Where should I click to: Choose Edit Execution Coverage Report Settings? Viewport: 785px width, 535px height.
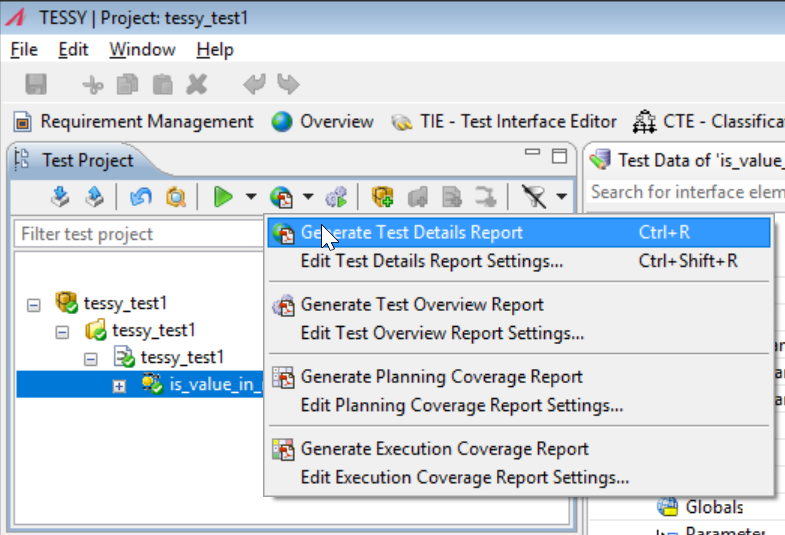click(519, 477)
